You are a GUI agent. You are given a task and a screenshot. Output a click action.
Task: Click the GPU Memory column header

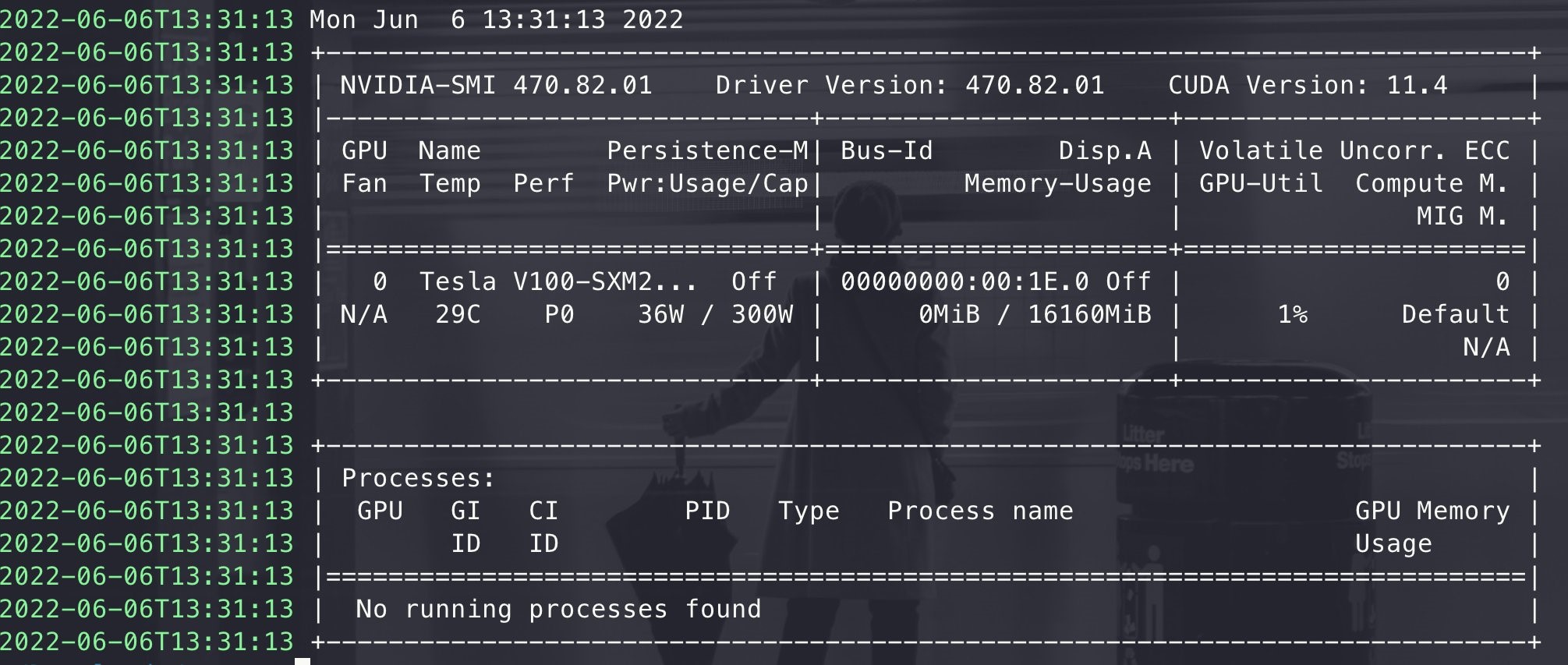1432,511
